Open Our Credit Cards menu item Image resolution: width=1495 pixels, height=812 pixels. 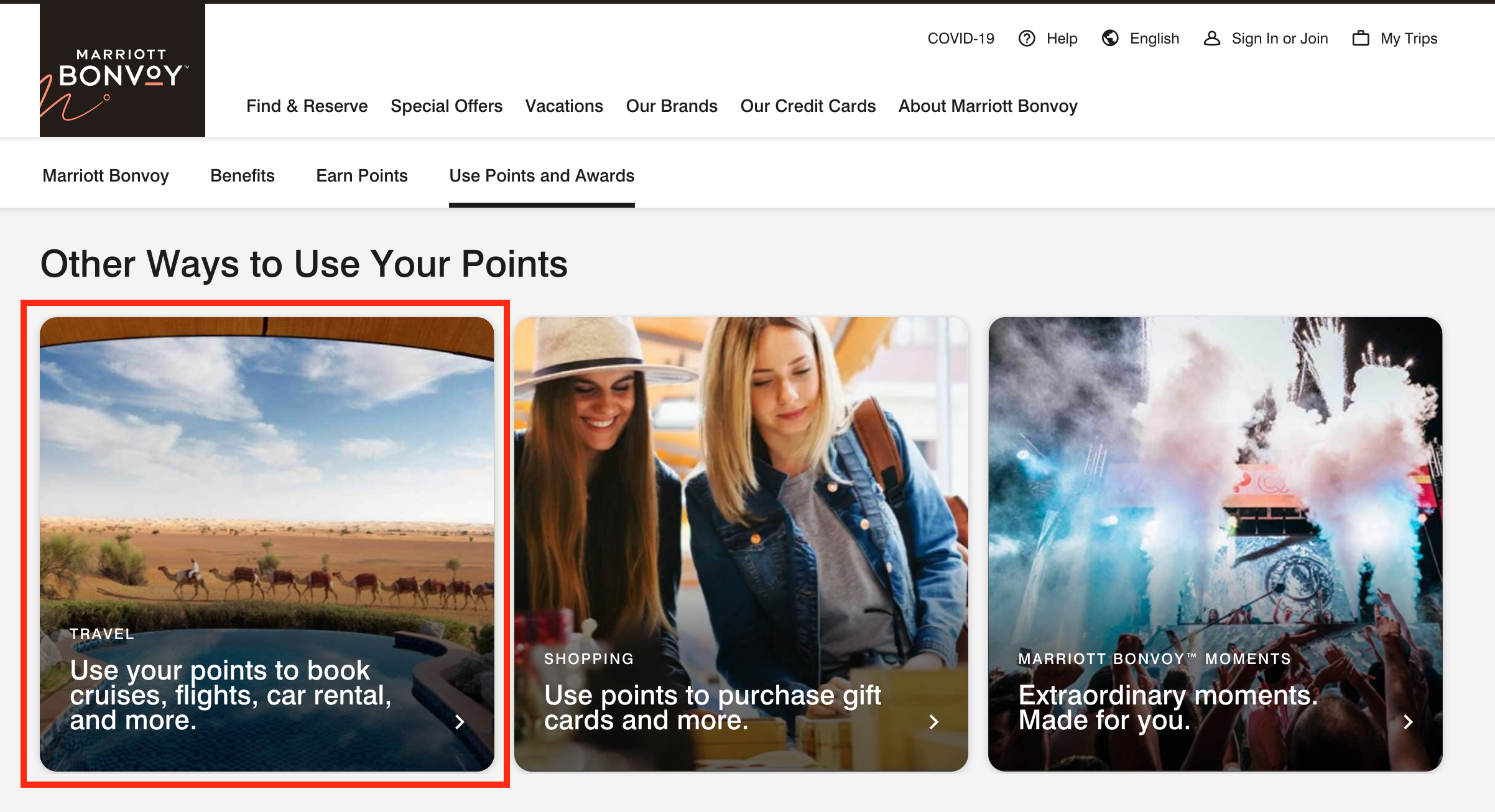pyautogui.click(x=808, y=106)
